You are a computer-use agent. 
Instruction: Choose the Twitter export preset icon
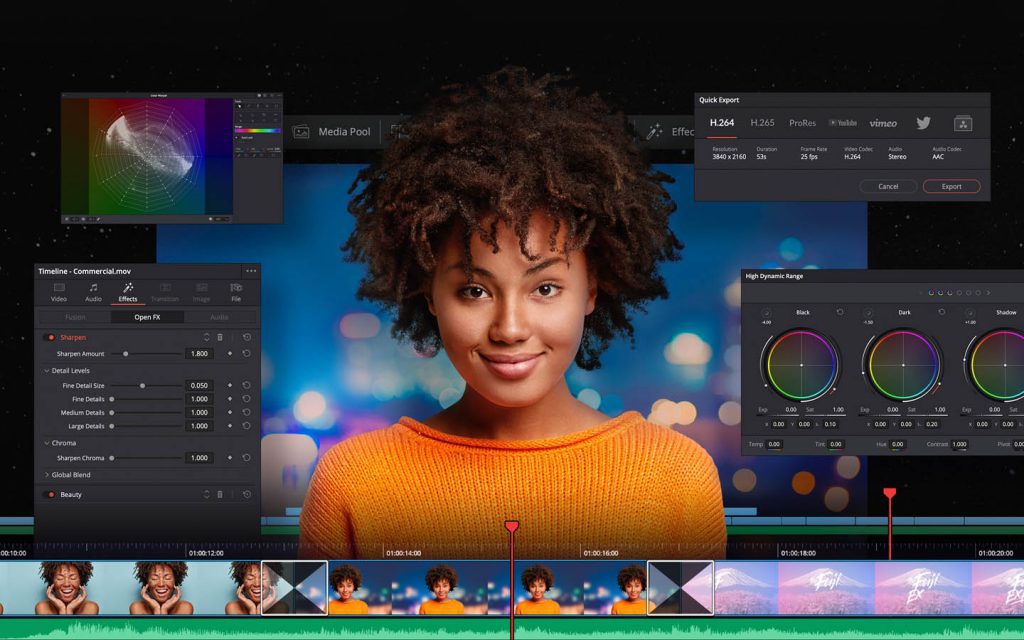[923, 123]
